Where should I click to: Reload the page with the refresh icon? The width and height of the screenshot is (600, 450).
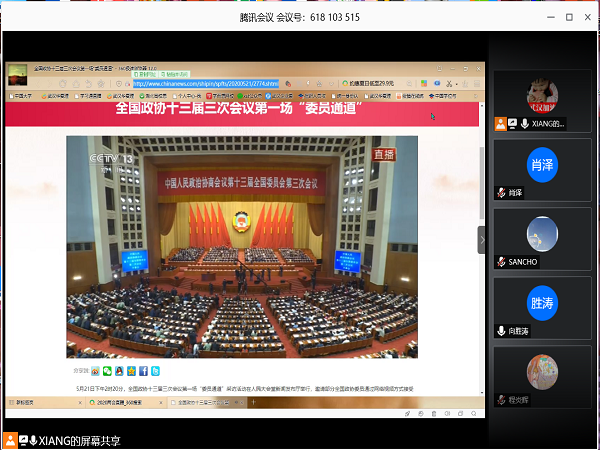(x=63, y=83)
